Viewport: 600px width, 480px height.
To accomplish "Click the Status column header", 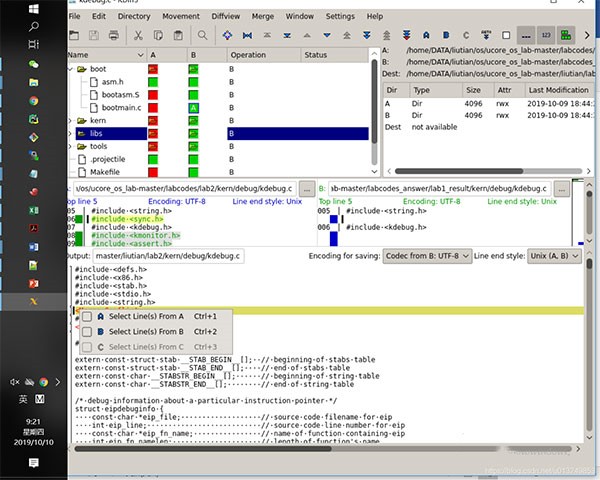I will pos(335,55).
